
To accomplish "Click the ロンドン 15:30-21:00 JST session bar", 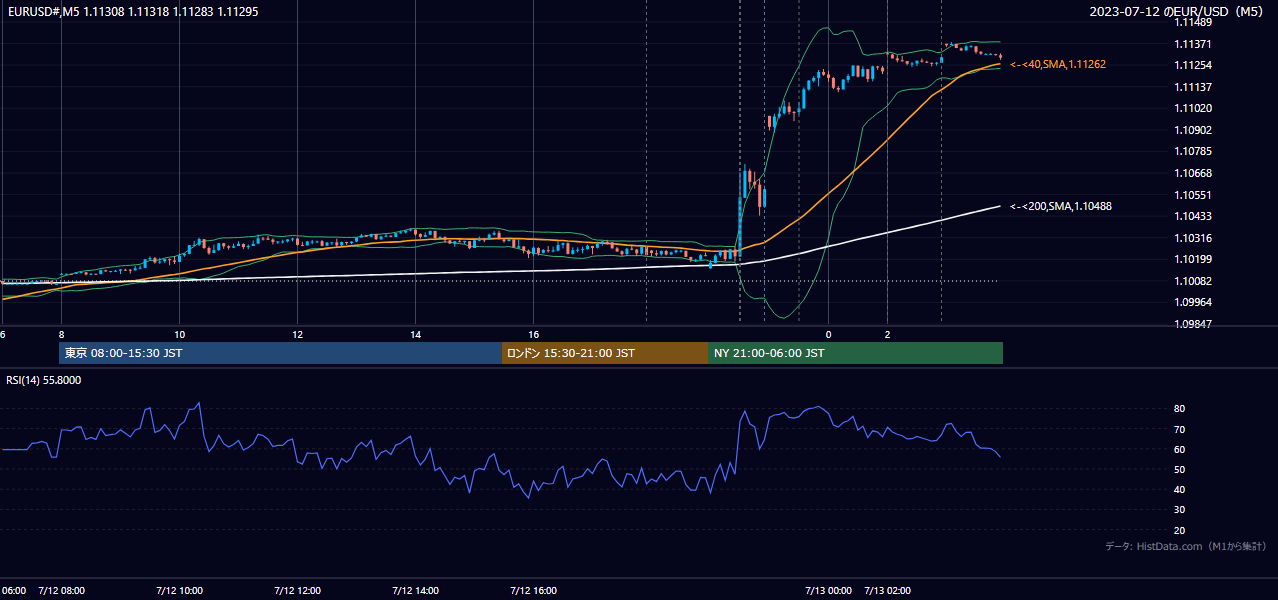I will click(x=605, y=353).
